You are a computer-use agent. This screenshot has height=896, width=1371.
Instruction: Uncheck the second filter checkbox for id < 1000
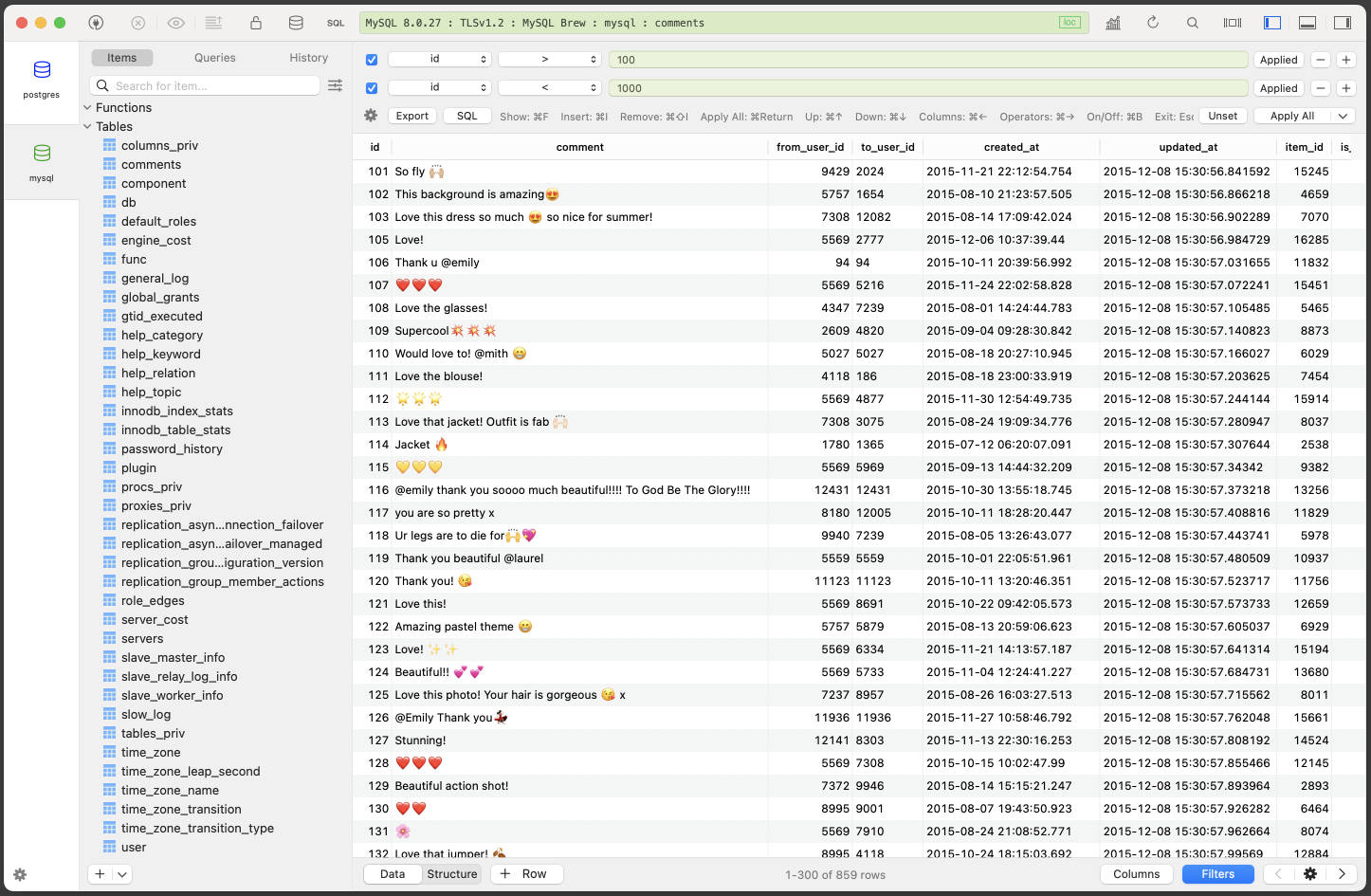[372, 88]
